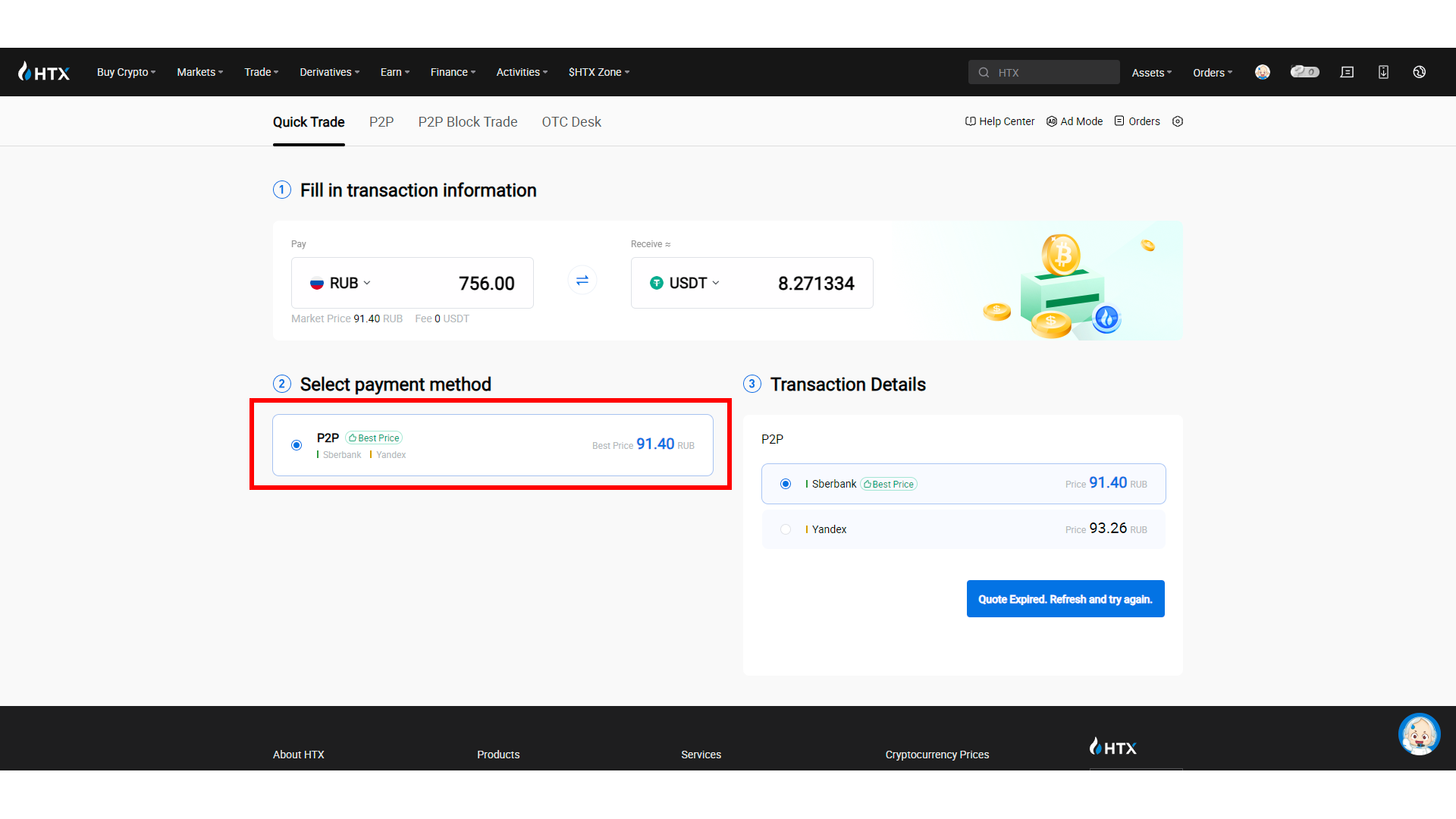Image resolution: width=1456 pixels, height=819 pixels.
Task: Expand Derivatives menu
Action: (330, 72)
